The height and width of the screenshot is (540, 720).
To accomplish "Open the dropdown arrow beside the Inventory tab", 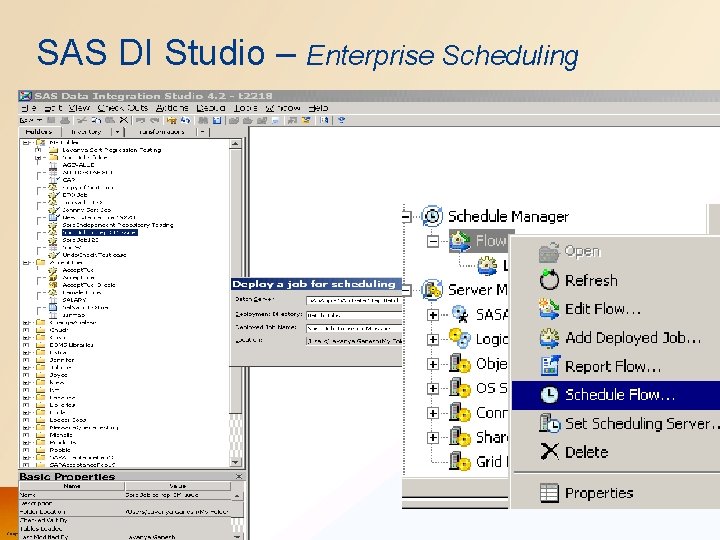I will (118, 132).
